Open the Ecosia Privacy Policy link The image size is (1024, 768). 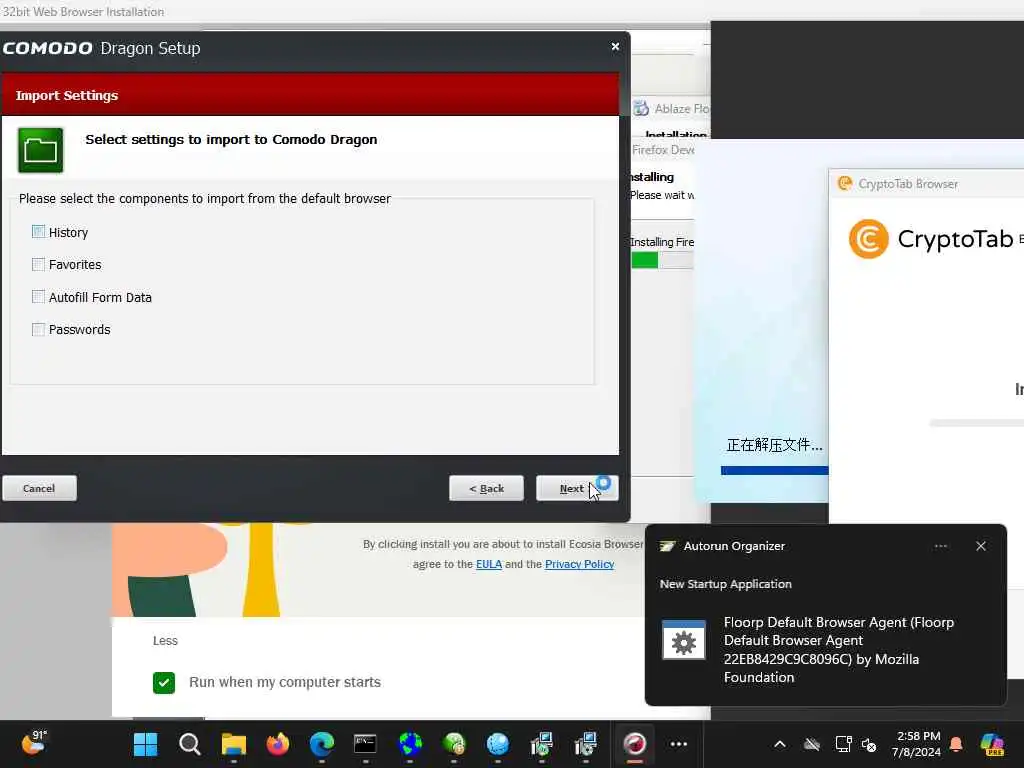pos(579,564)
